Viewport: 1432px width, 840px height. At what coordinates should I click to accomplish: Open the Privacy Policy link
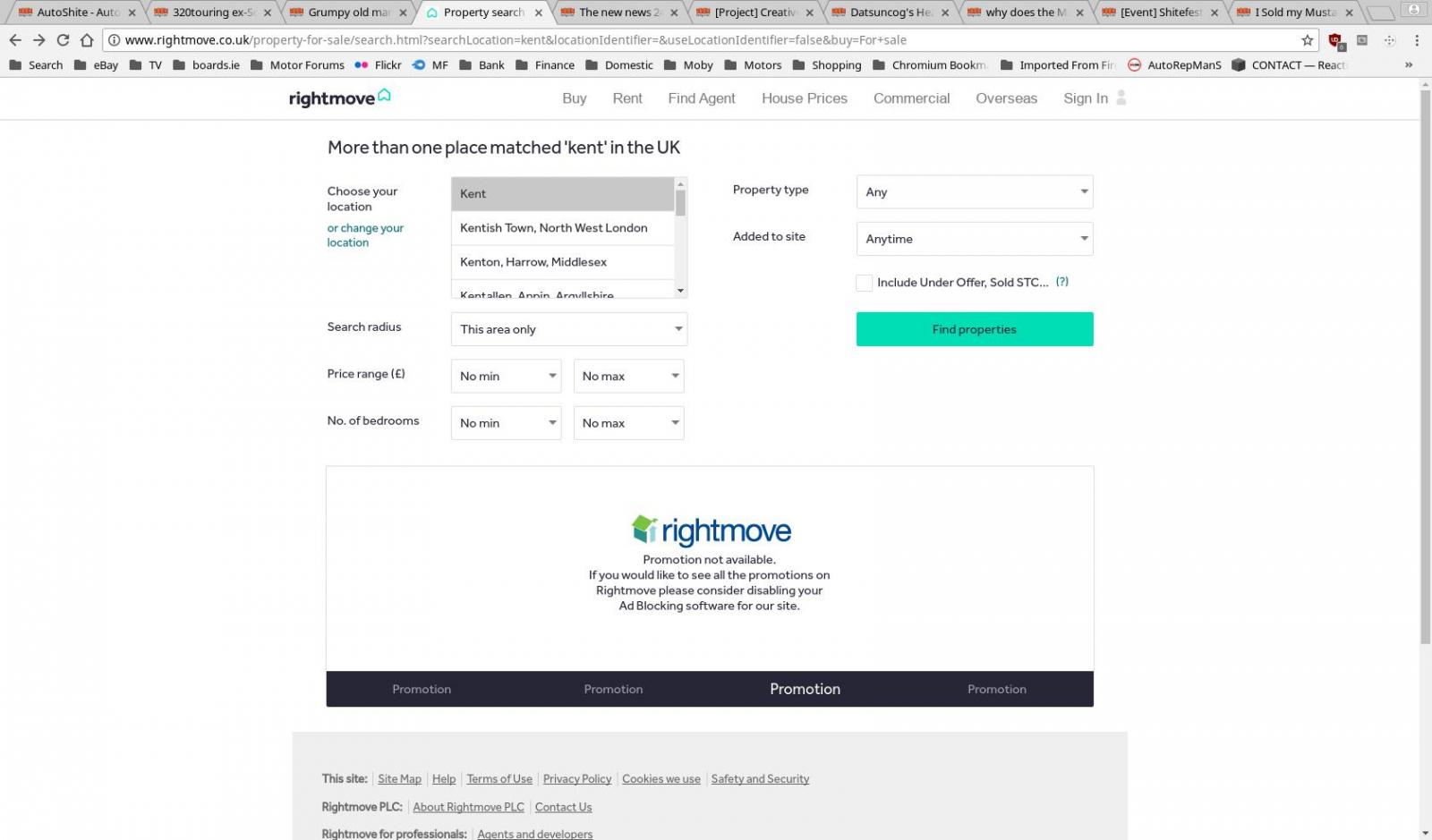click(x=577, y=779)
